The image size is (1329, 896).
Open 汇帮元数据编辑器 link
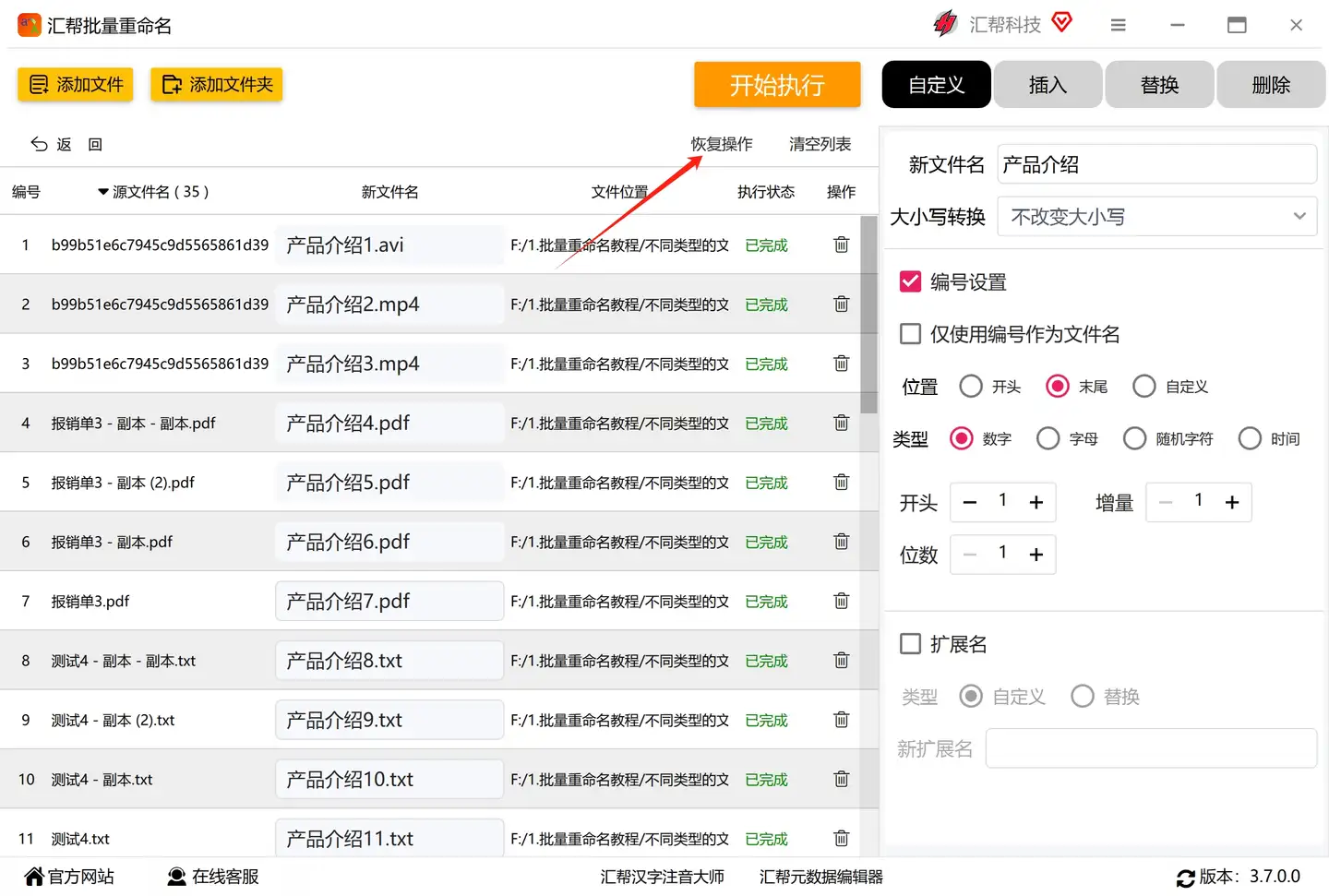(820, 877)
